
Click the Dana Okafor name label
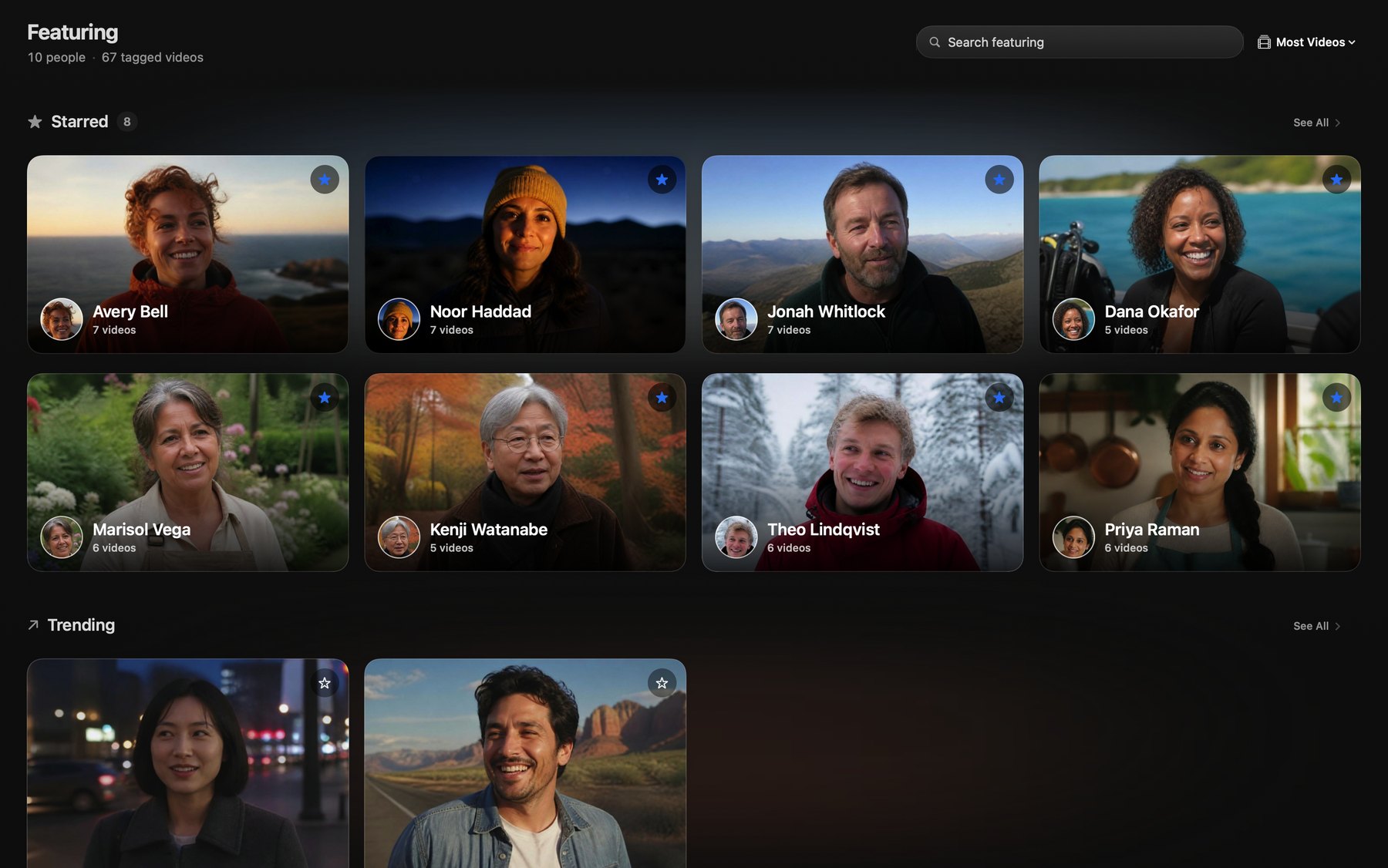click(1151, 311)
